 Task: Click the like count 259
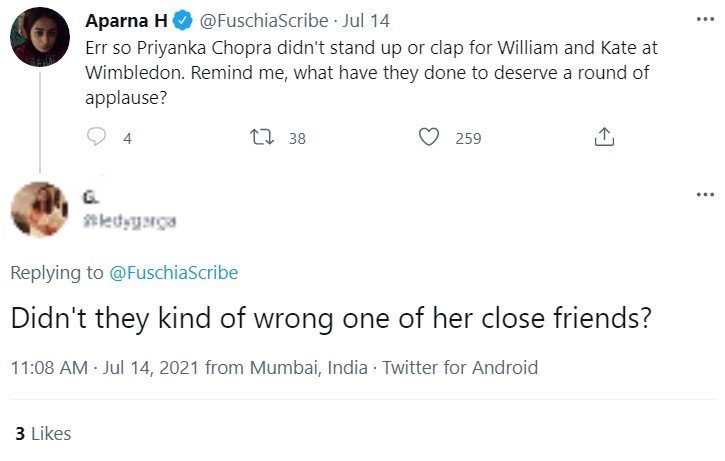pyautogui.click(x=468, y=138)
